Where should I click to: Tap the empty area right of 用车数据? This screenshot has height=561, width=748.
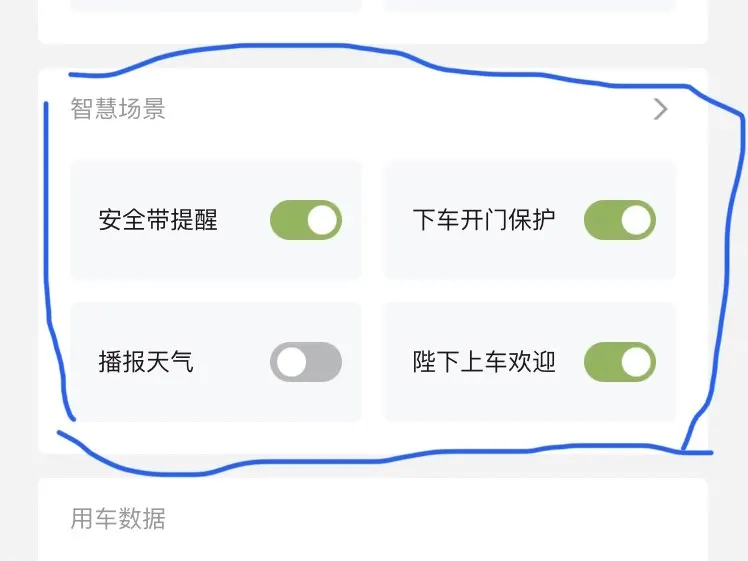(x=429, y=519)
